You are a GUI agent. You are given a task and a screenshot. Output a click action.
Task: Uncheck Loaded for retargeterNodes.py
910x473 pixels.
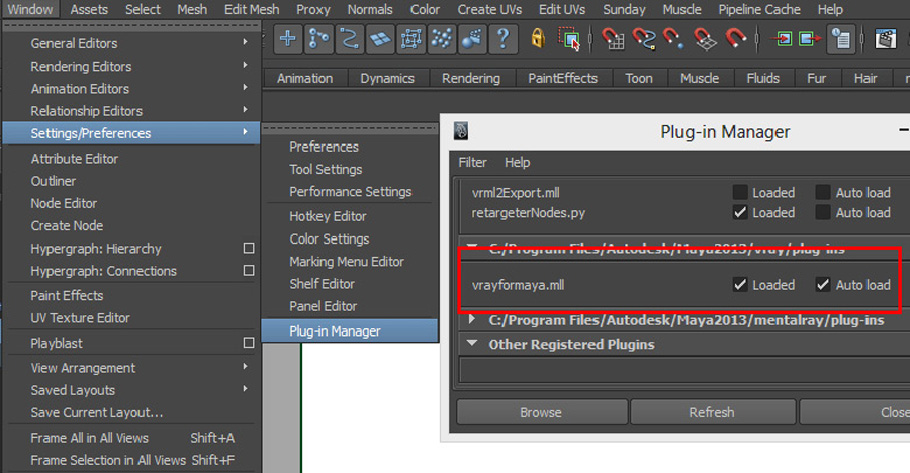point(740,212)
